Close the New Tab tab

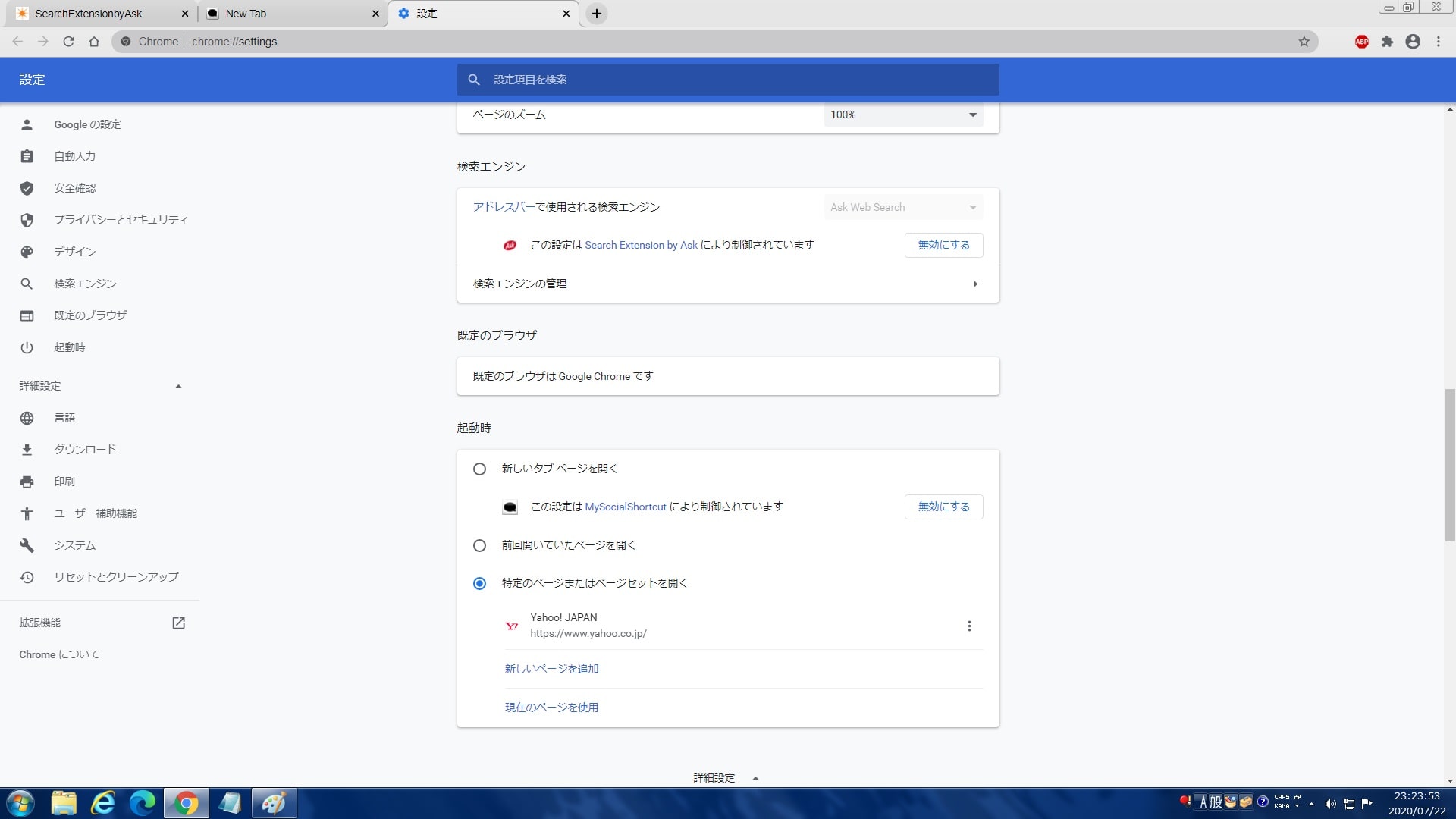point(375,14)
